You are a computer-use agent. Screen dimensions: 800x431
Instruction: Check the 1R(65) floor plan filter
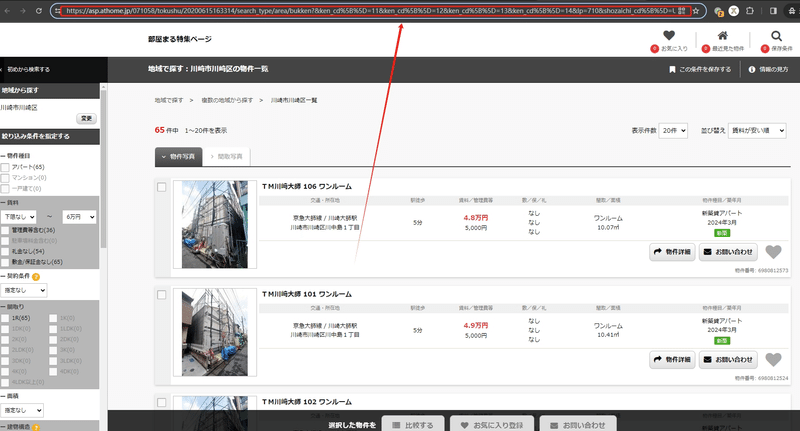pos(5,318)
